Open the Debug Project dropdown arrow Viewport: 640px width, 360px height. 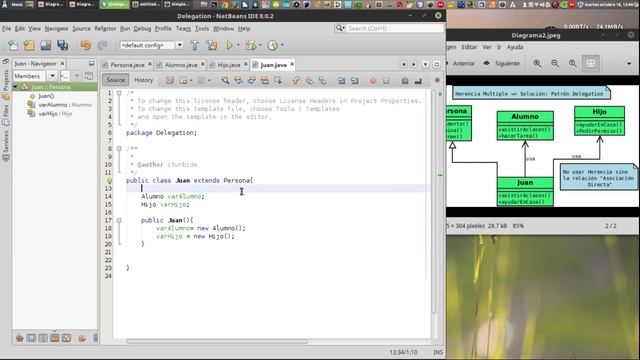coord(260,45)
